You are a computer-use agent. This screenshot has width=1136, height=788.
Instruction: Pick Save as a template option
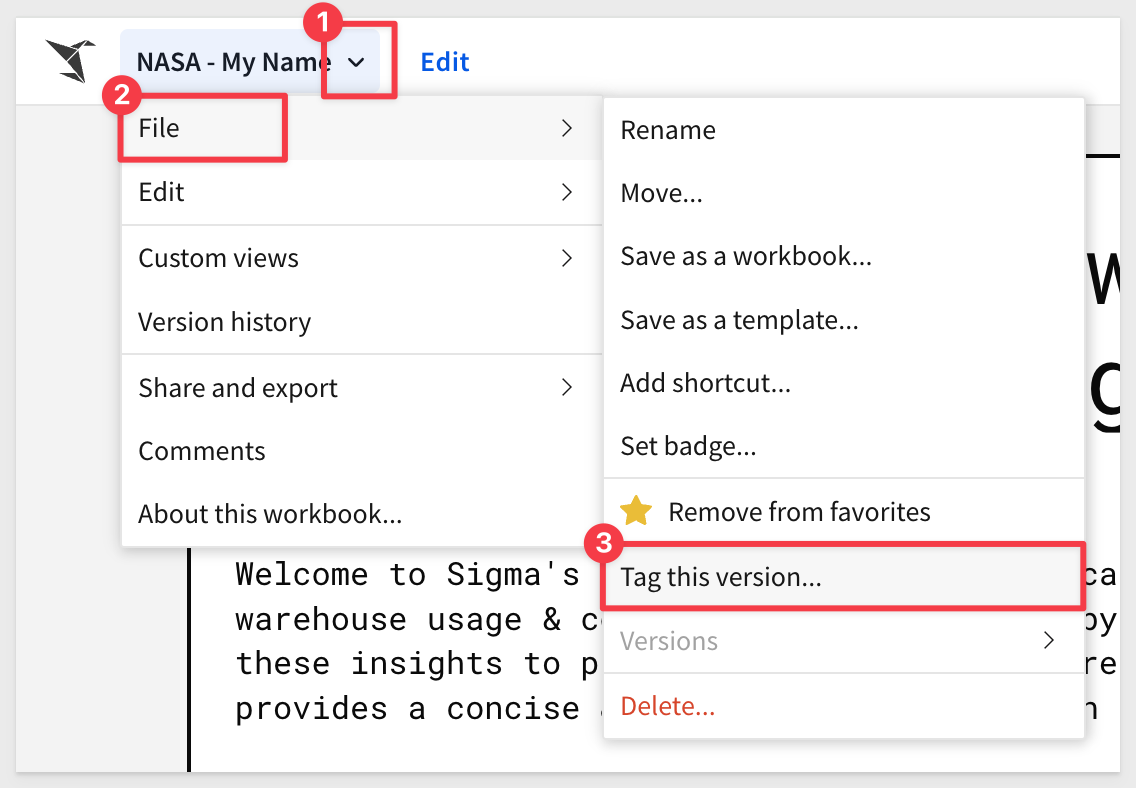coord(739,320)
